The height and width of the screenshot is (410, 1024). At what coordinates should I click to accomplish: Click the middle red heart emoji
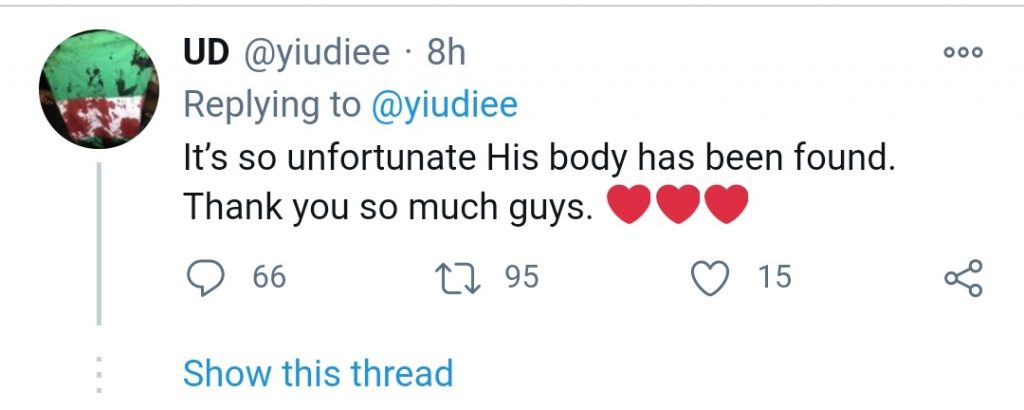677,208
